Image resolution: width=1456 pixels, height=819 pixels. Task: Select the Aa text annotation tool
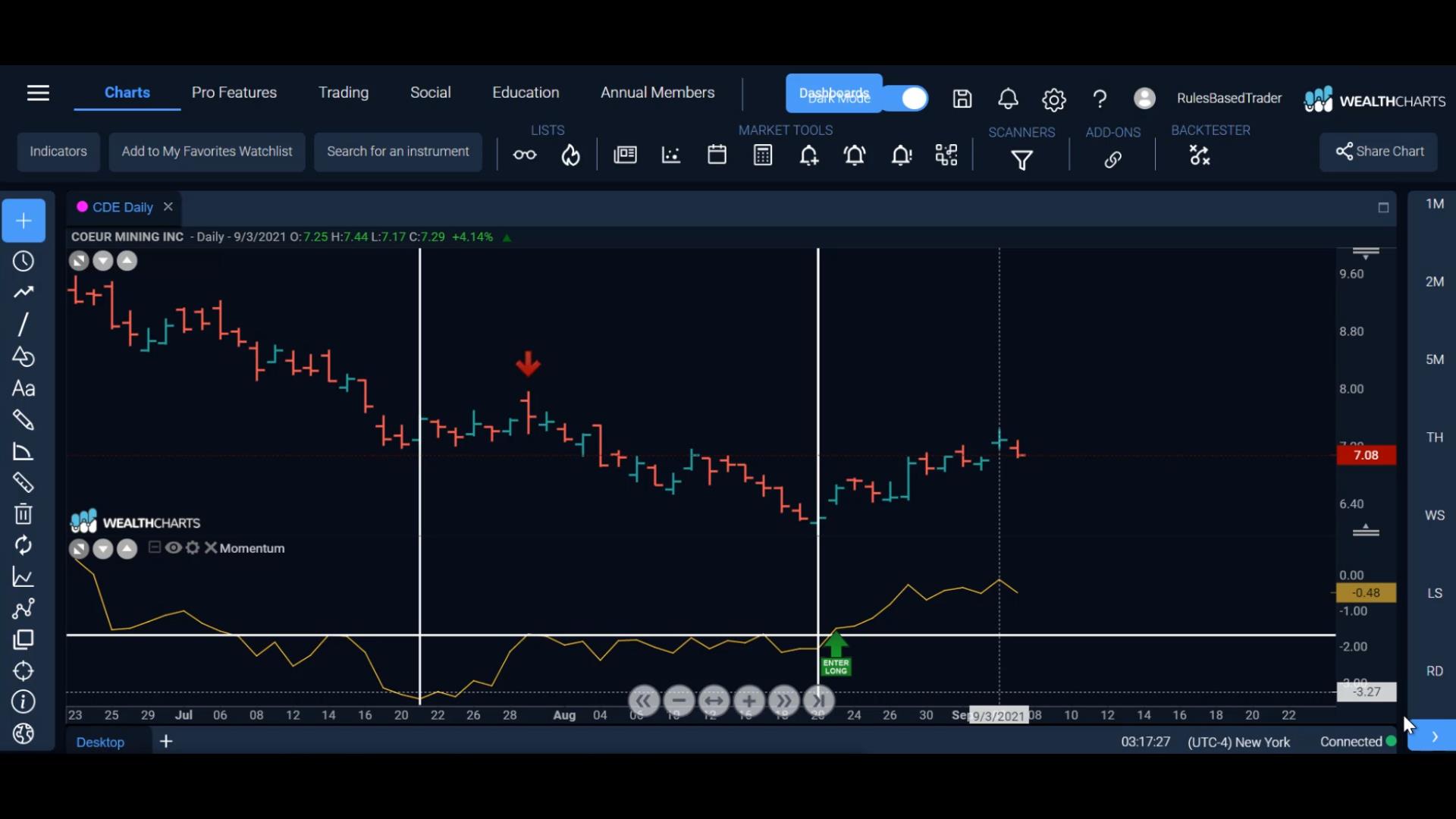[24, 388]
